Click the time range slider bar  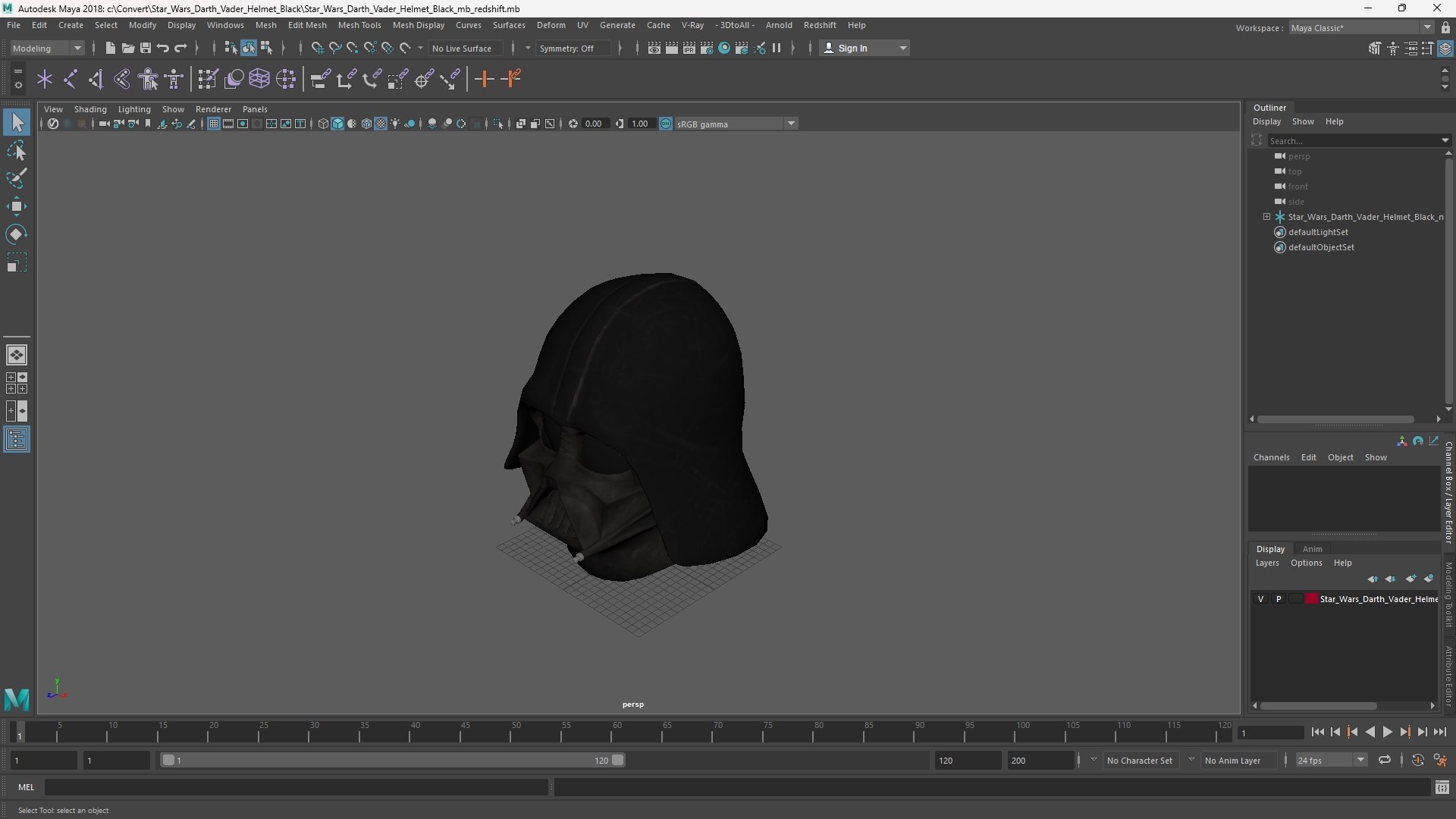tap(392, 760)
